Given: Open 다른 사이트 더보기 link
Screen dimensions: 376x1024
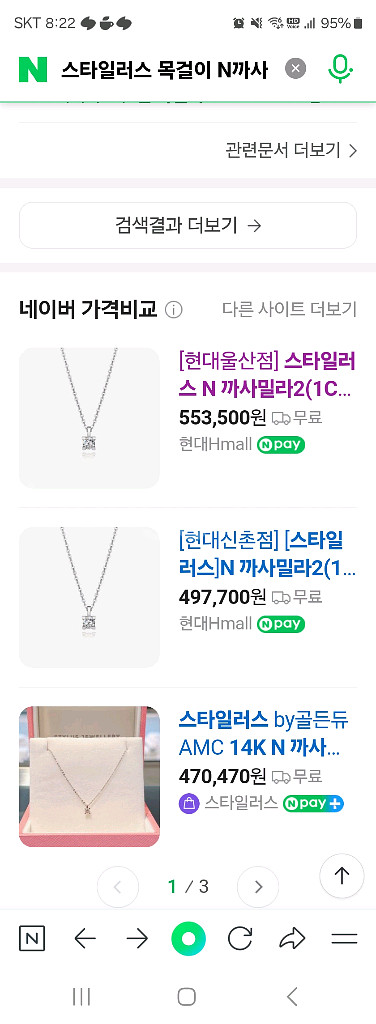Looking at the screenshot, I should (x=289, y=309).
